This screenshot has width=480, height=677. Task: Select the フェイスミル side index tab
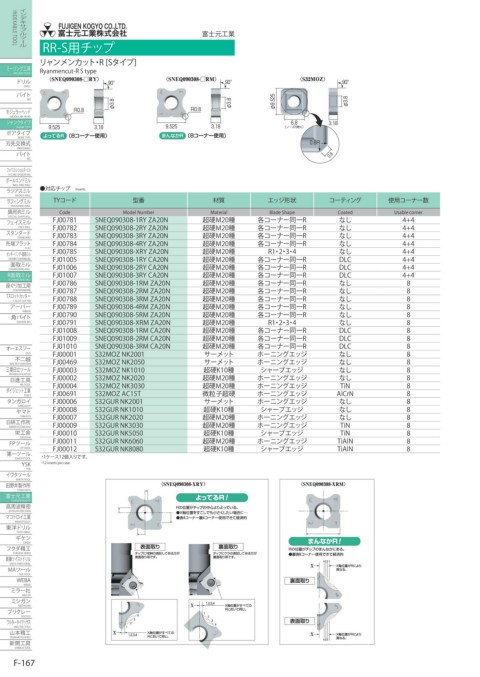[x=16, y=224]
